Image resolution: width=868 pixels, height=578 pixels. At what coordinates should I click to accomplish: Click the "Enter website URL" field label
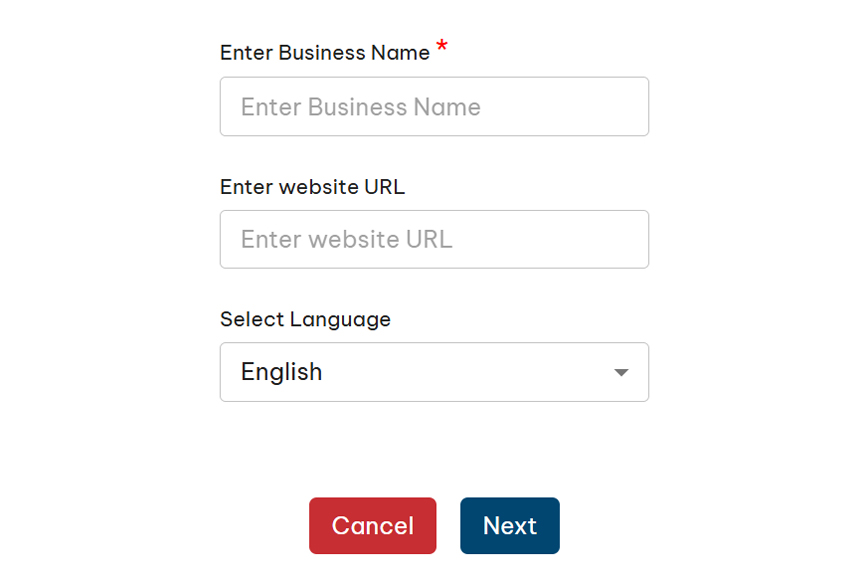point(312,186)
